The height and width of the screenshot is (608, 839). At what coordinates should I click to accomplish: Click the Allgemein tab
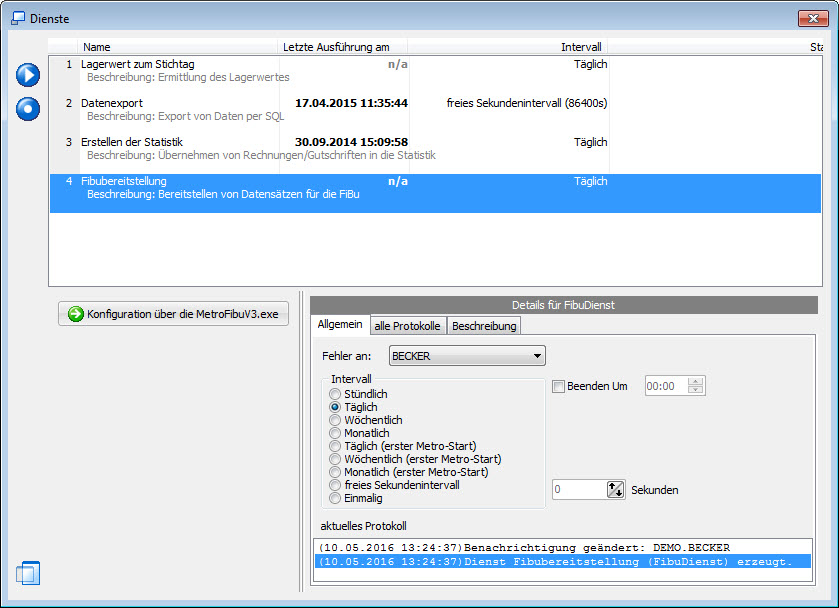340,325
